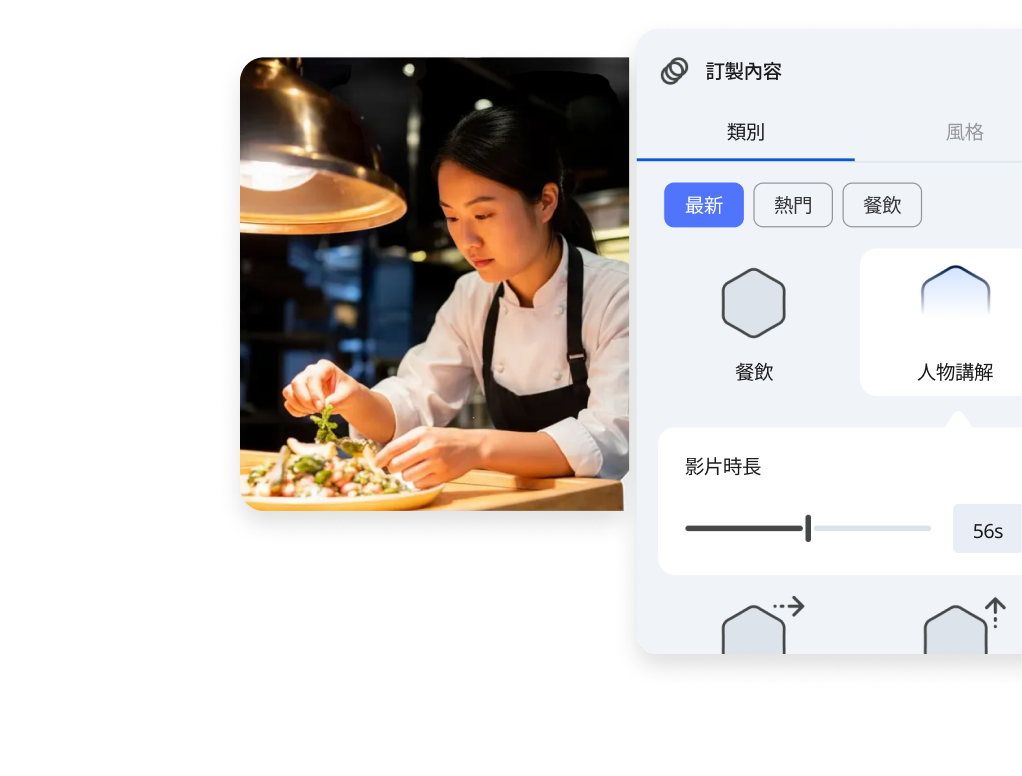Select the 最新 filter chip
This screenshot has width=1022, height=776.
704,205
